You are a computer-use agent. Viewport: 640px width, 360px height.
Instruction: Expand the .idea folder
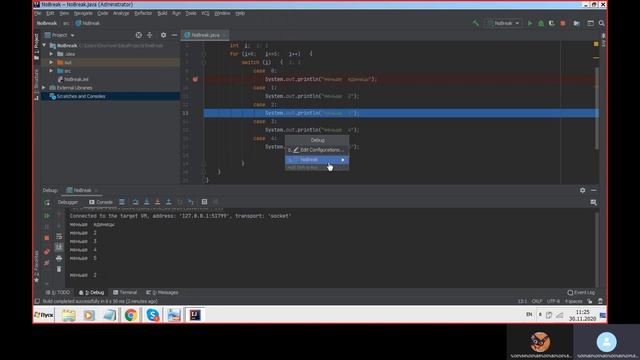click(x=51, y=54)
